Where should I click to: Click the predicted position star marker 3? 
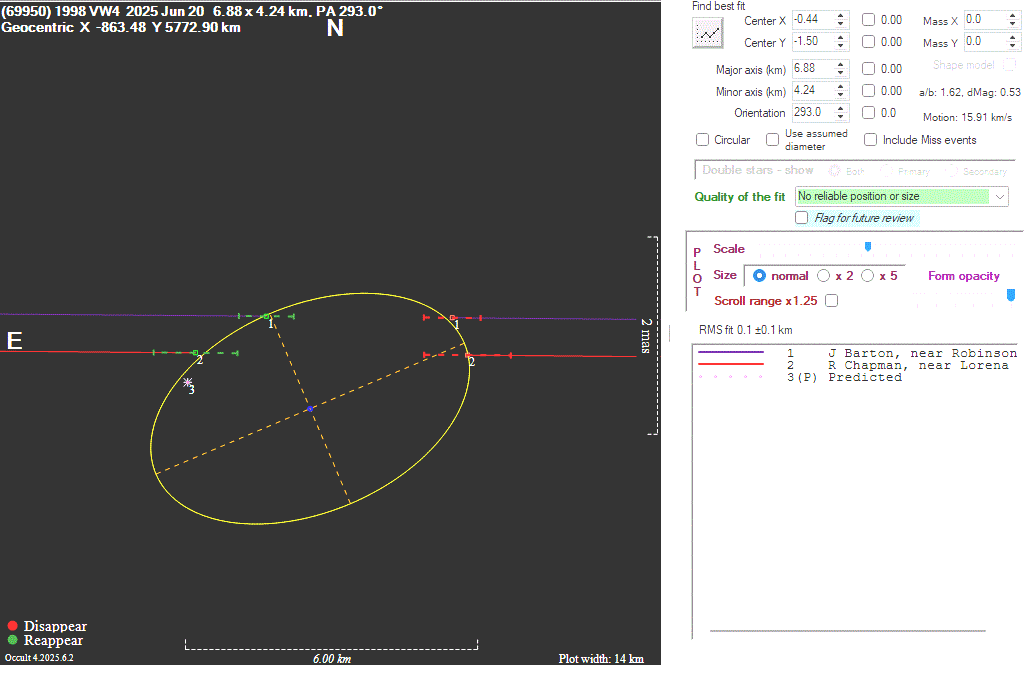(x=188, y=382)
